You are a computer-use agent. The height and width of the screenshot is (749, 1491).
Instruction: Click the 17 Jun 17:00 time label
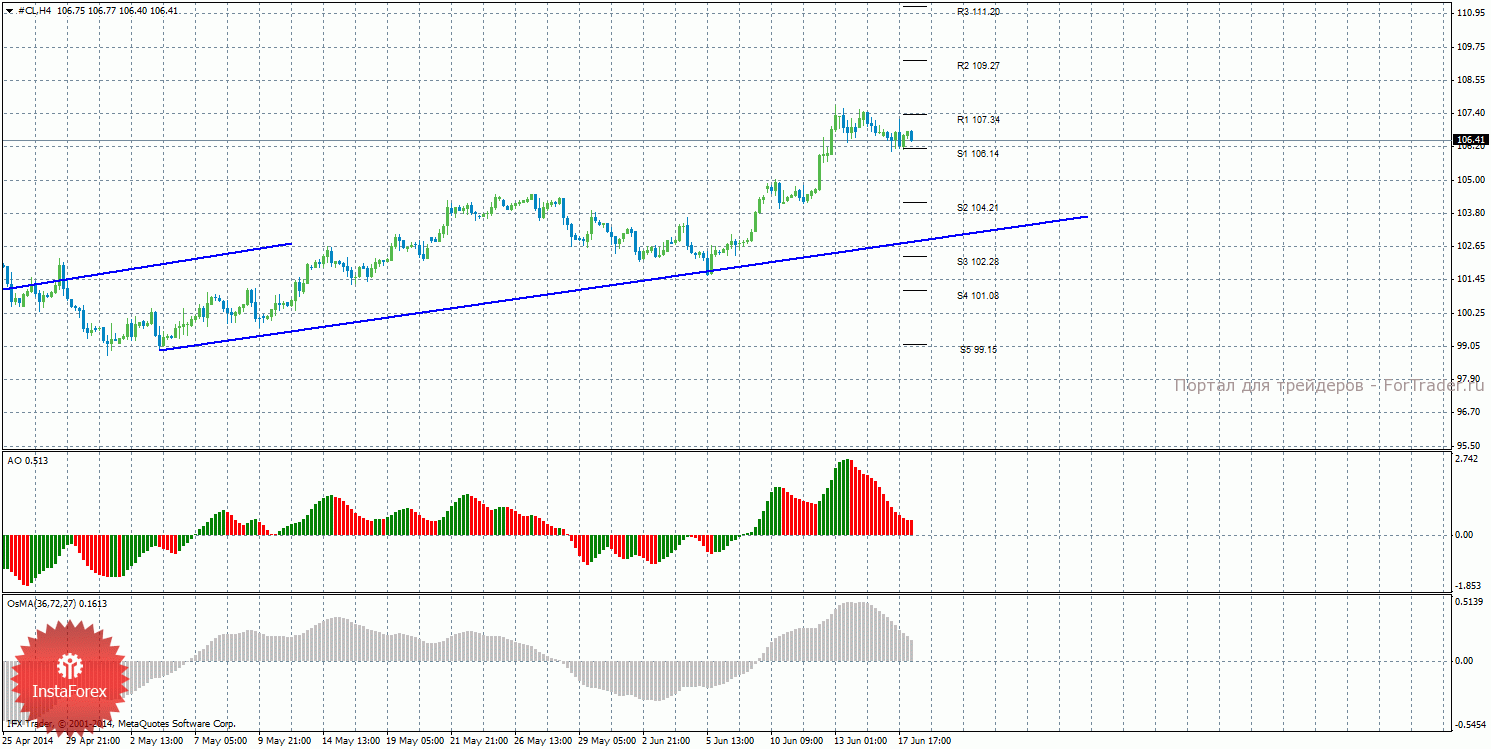[924, 742]
